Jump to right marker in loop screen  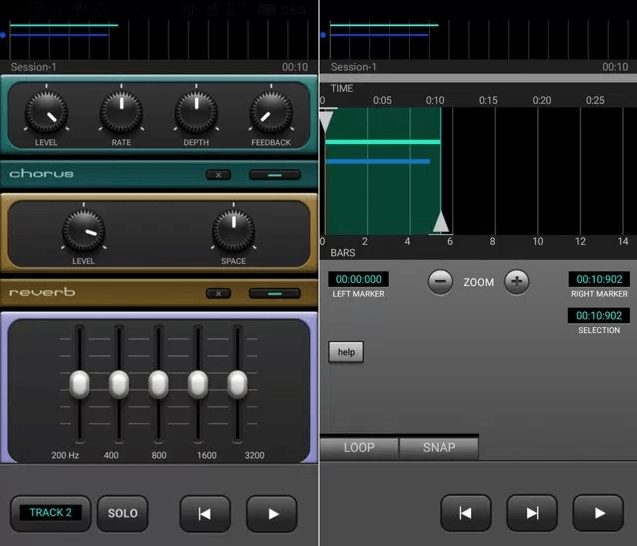tap(532, 513)
